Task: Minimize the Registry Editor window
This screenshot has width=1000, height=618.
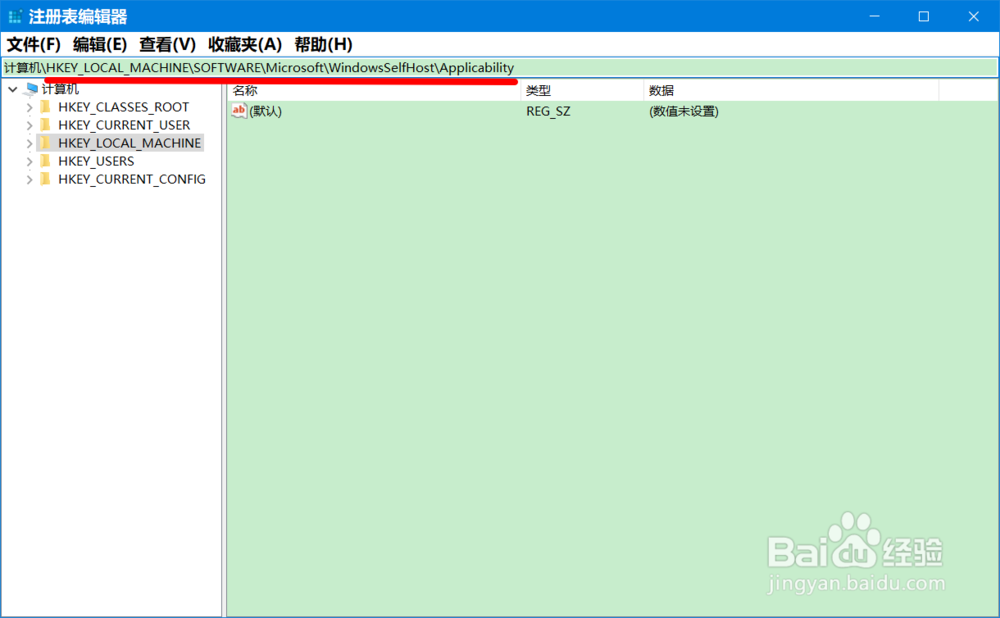Action: click(874, 17)
